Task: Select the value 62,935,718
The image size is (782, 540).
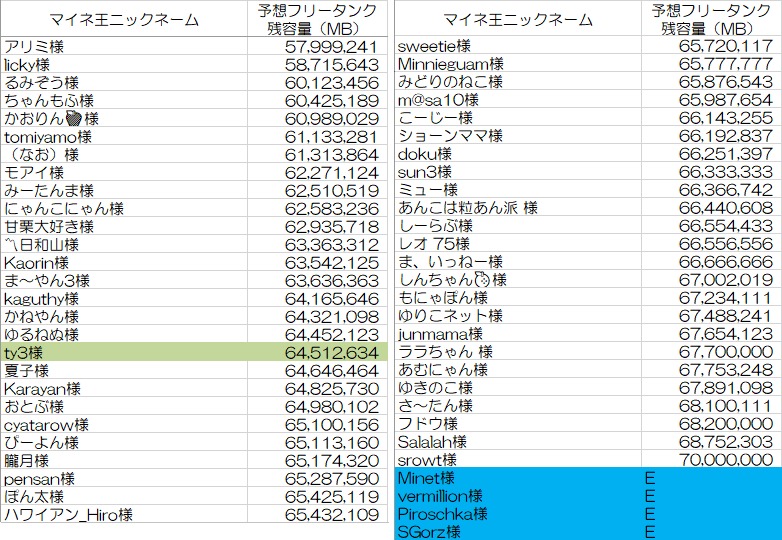Action: click(x=332, y=227)
